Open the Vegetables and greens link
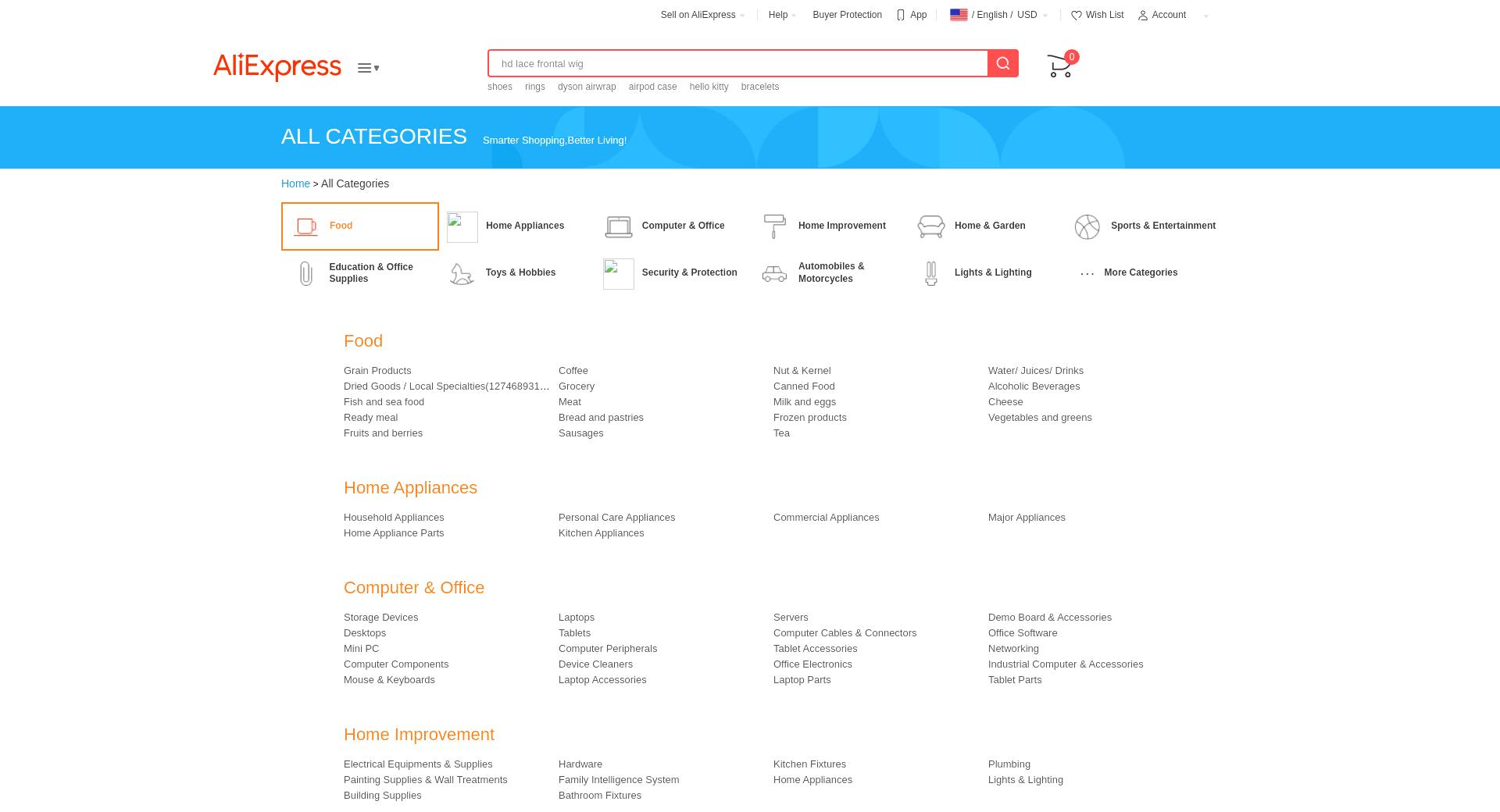The image size is (1500, 812). [x=1040, y=418]
